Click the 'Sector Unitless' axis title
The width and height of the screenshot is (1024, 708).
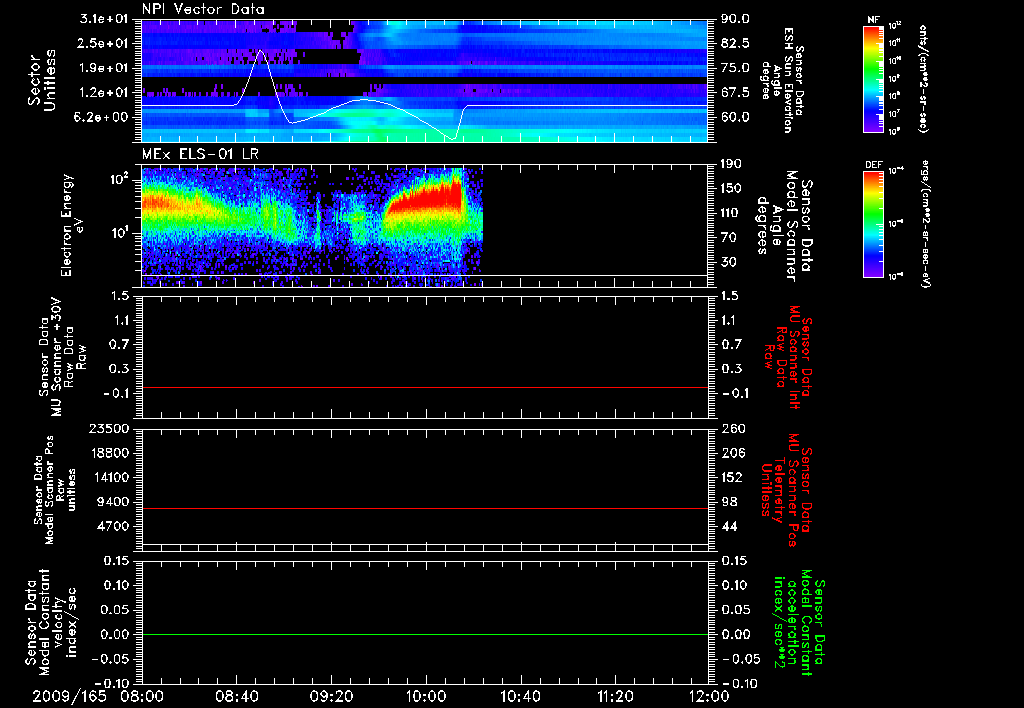[x=42, y=80]
